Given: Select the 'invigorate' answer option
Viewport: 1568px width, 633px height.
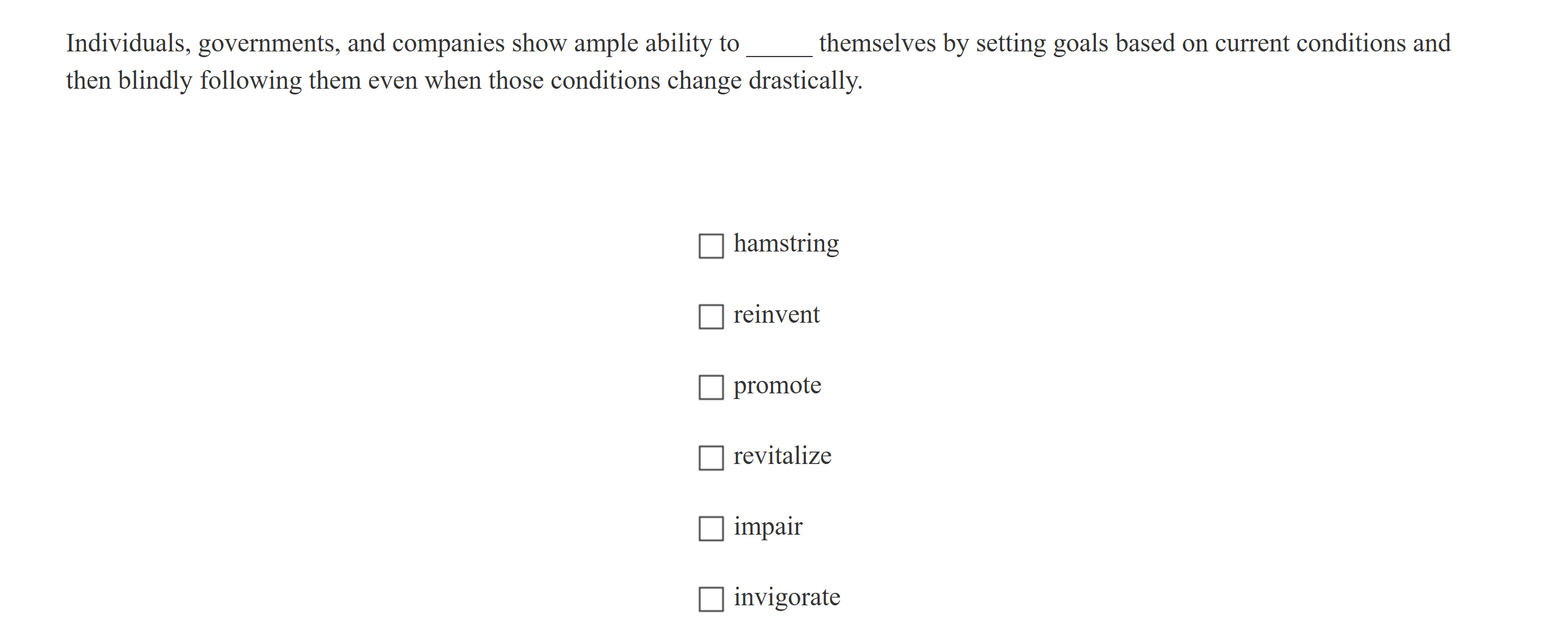Looking at the screenshot, I should pyautogui.click(x=787, y=598).
